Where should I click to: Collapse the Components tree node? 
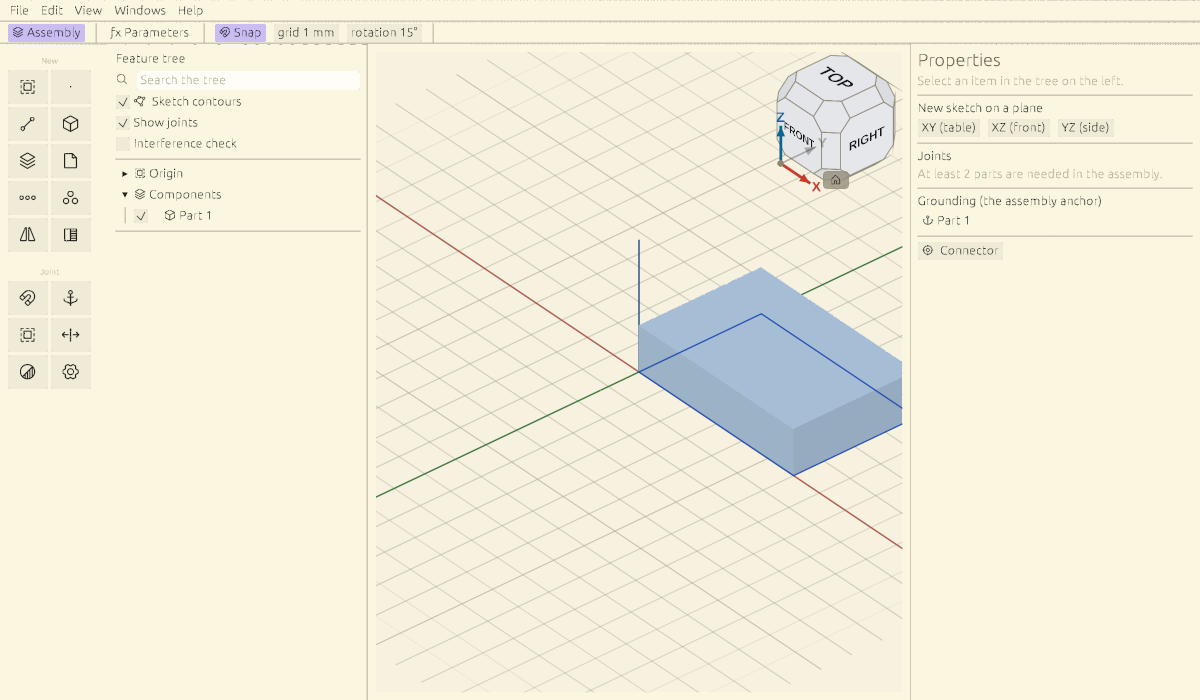click(125, 195)
